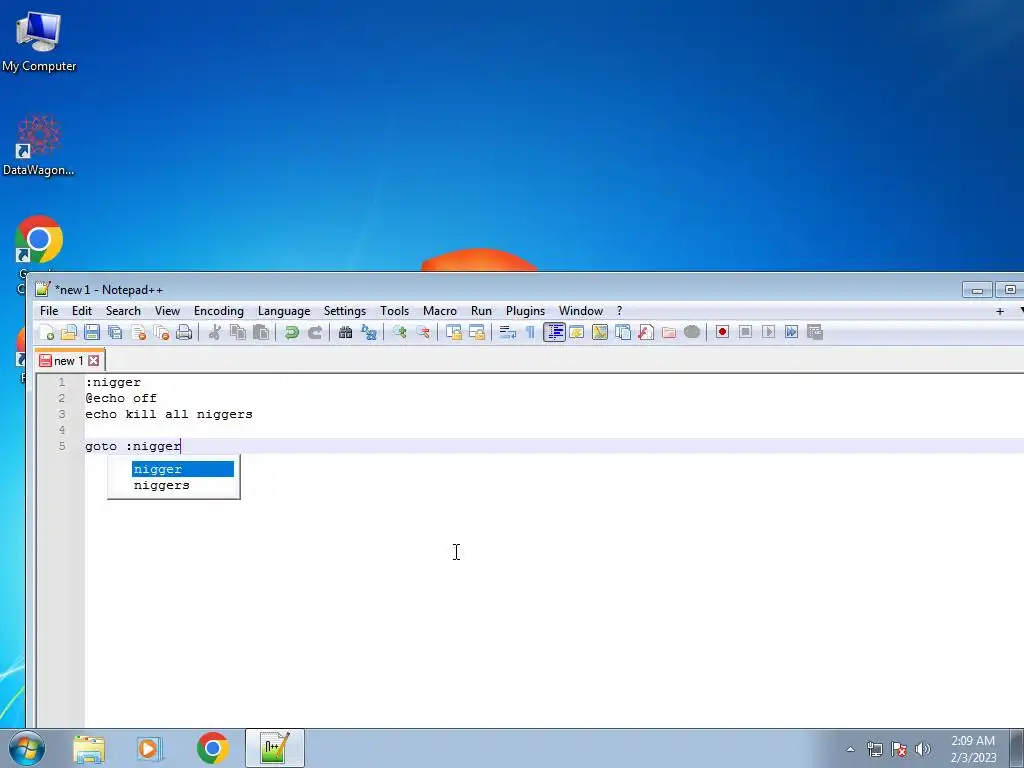
Task: Click the Stop Recording macro icon
Action: tap(745, 332)
